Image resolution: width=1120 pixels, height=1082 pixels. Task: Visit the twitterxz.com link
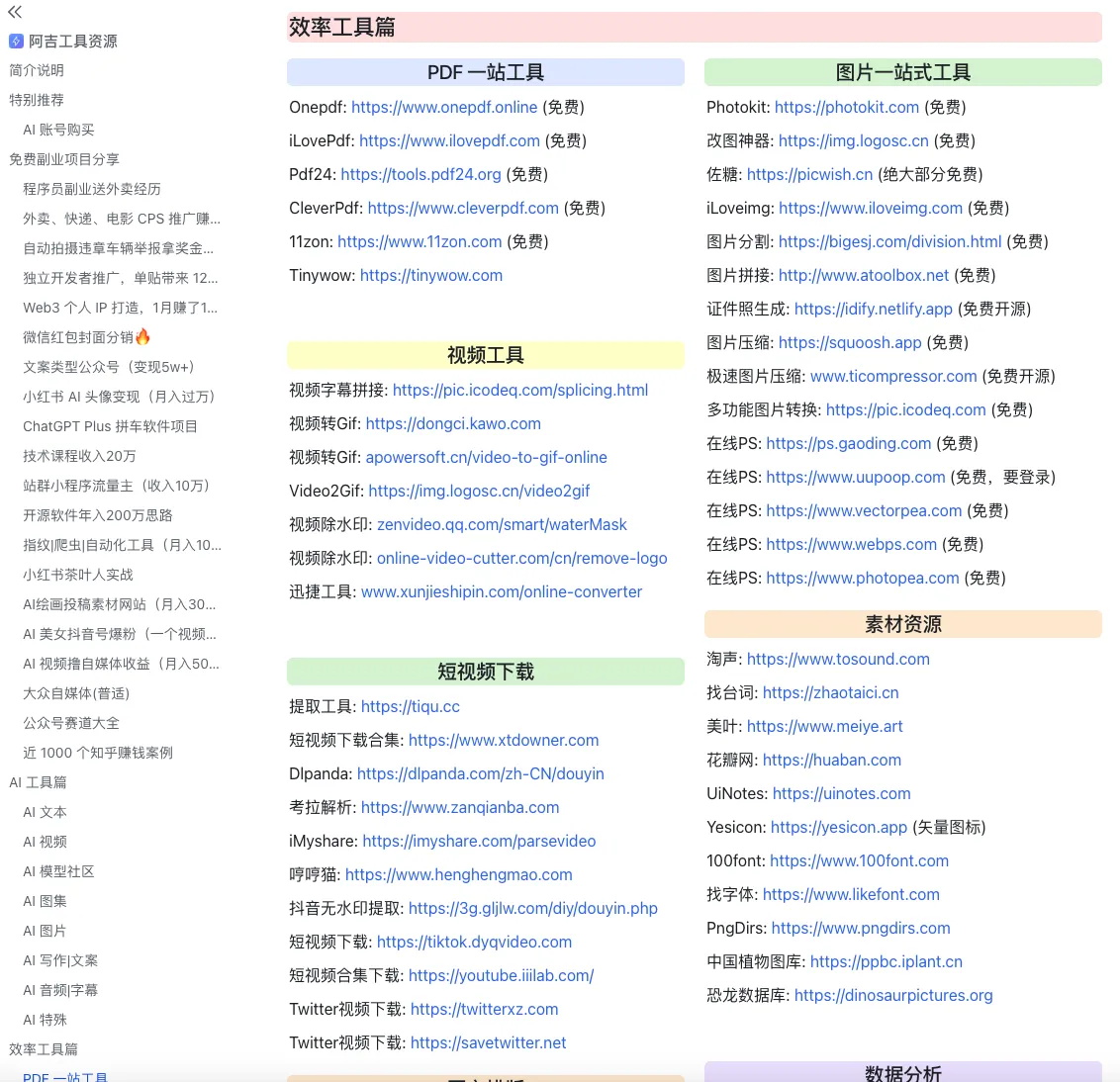484,1009
